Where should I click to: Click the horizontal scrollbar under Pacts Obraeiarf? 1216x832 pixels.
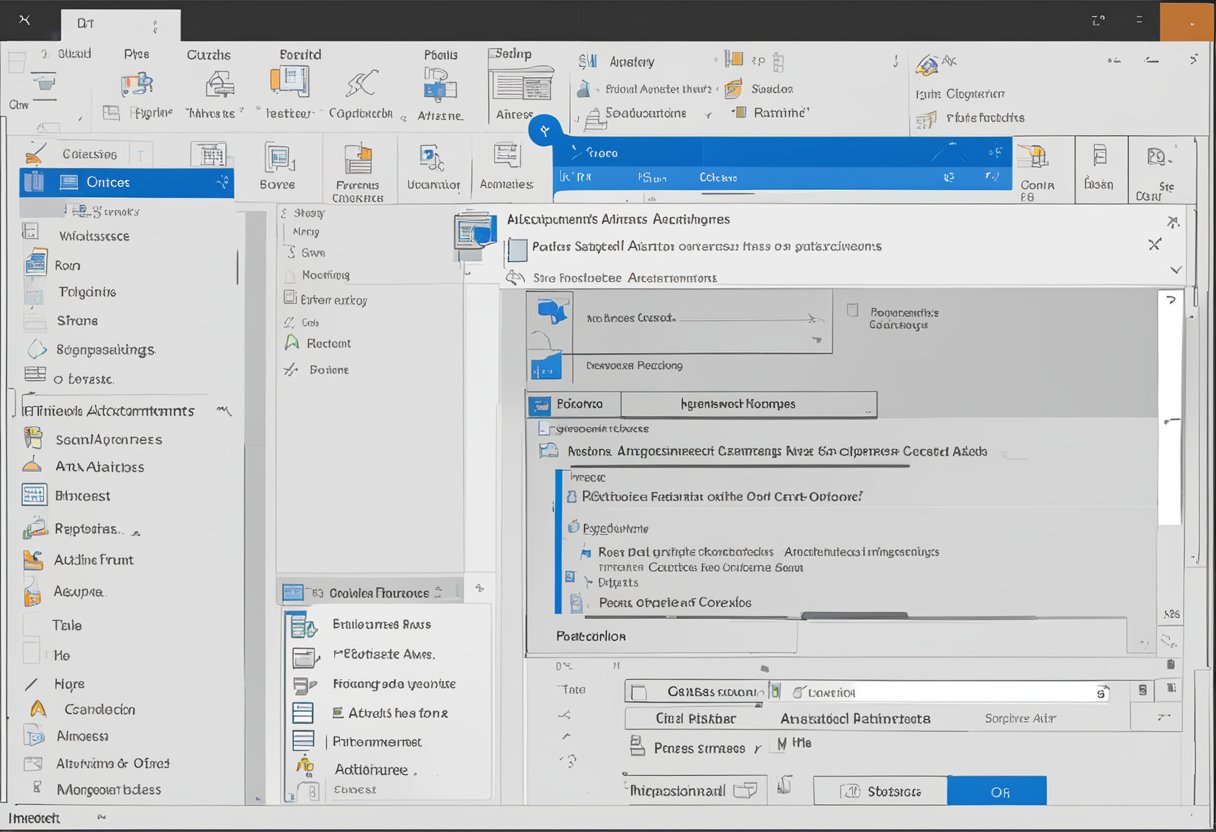pyautogui.click(x=853, y=614)
